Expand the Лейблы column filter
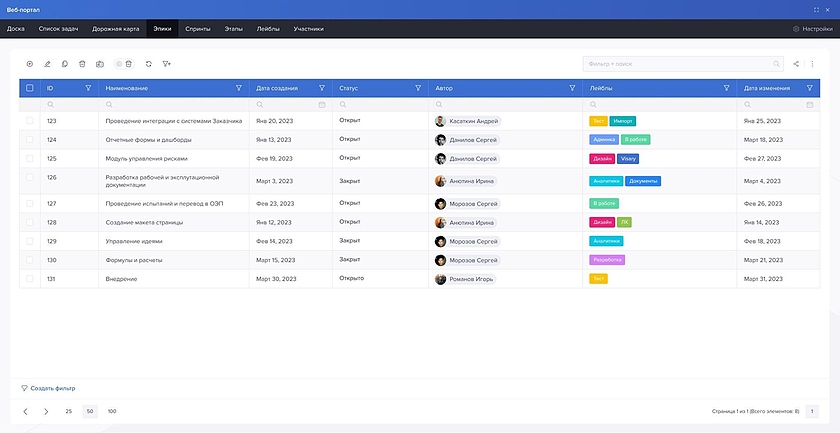840x433 pixels. point(726,88)
